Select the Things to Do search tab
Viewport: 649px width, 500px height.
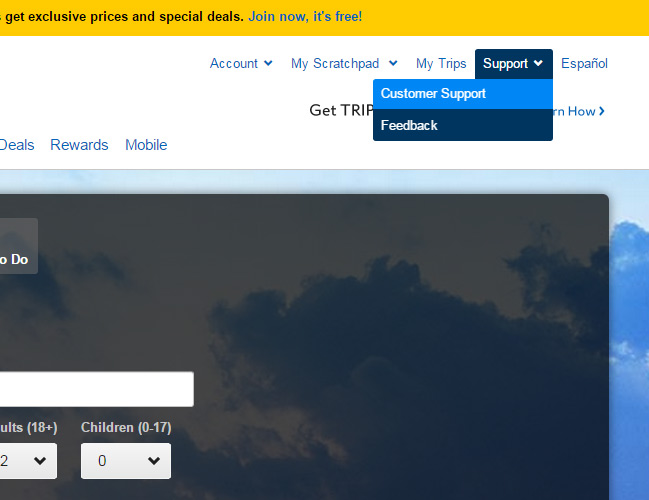pyautogui.click(x=19, y=246)
